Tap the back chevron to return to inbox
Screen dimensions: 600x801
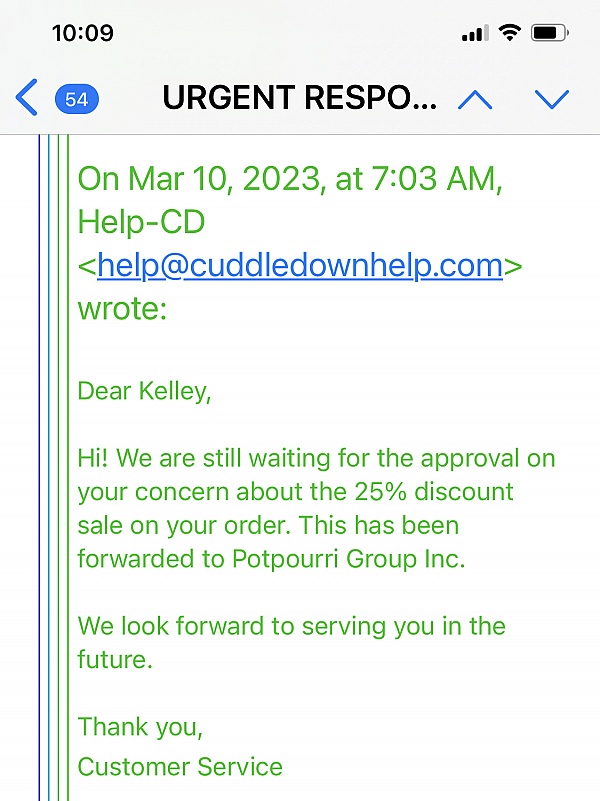[27, 97]
